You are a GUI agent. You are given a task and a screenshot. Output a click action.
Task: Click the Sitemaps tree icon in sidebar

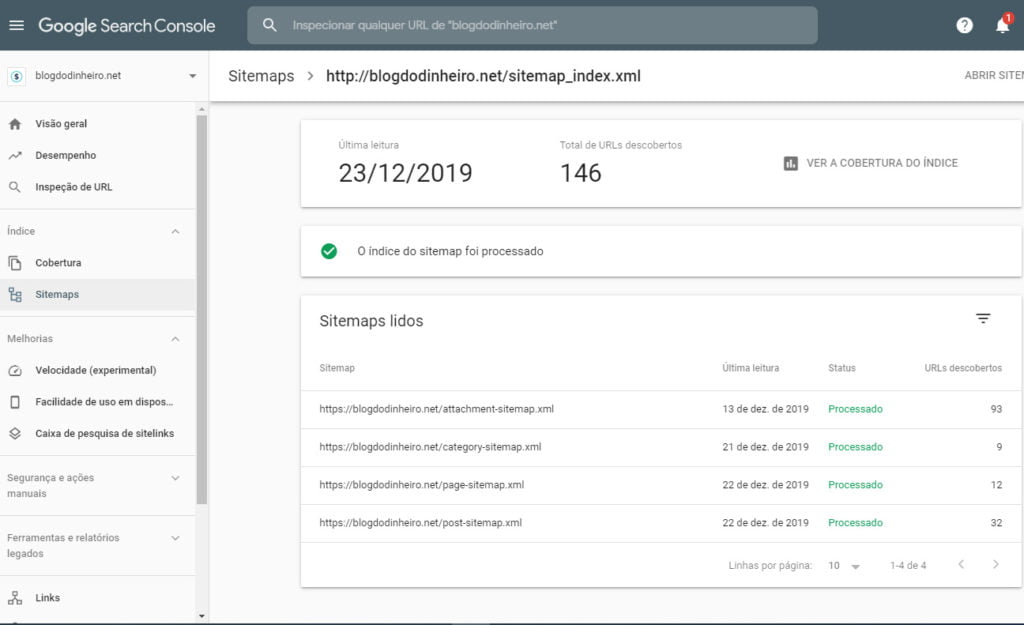coord(15,295)
